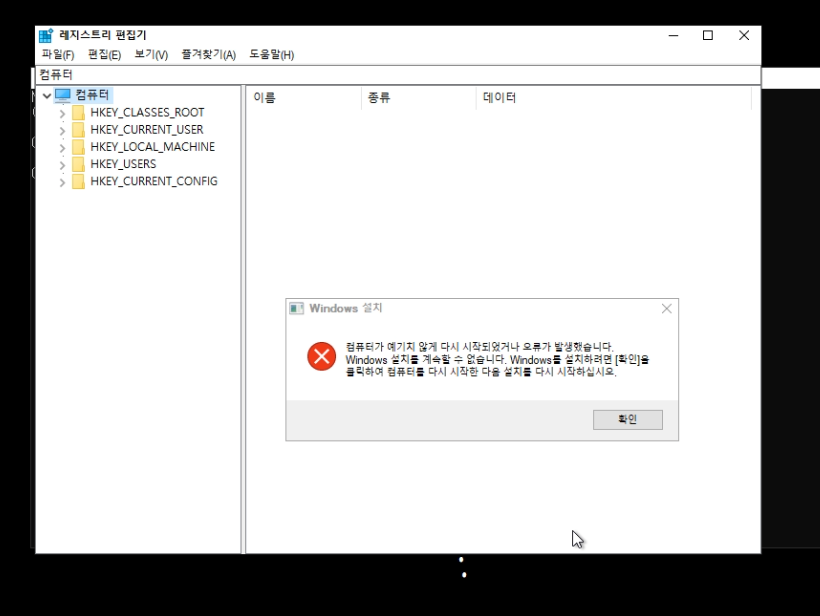Click the Windows 설치 dialog title icon
This screenshot has width=820, height=616.
coord(297,309)
